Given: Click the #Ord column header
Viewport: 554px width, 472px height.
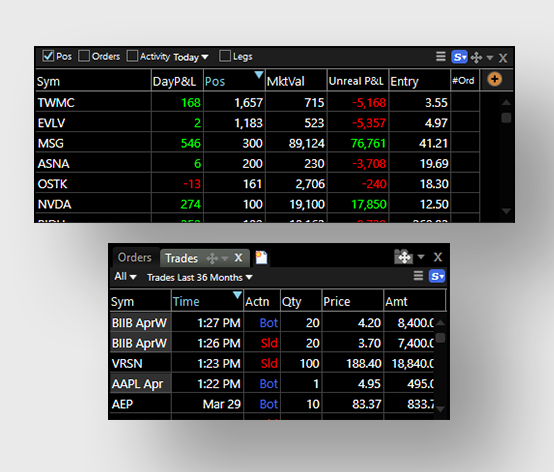Looking at the screenshot, I should pos(465,81).
